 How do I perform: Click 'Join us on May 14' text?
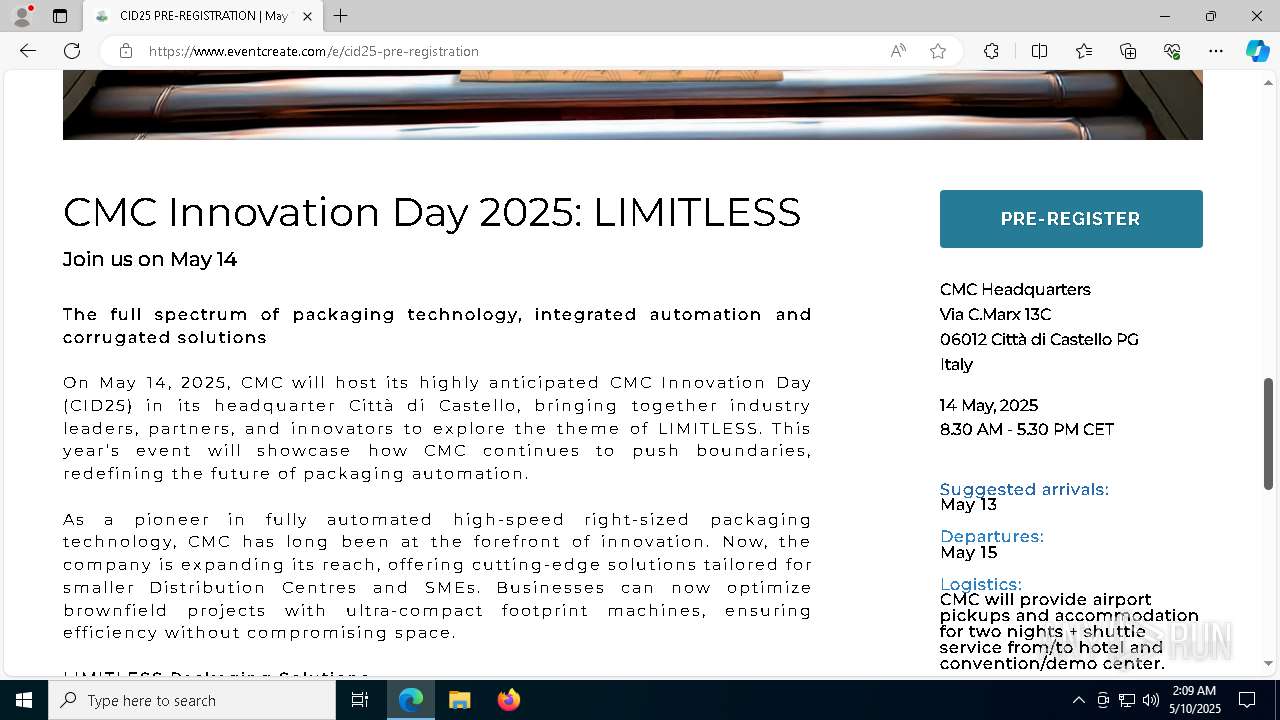pos(150,259)
